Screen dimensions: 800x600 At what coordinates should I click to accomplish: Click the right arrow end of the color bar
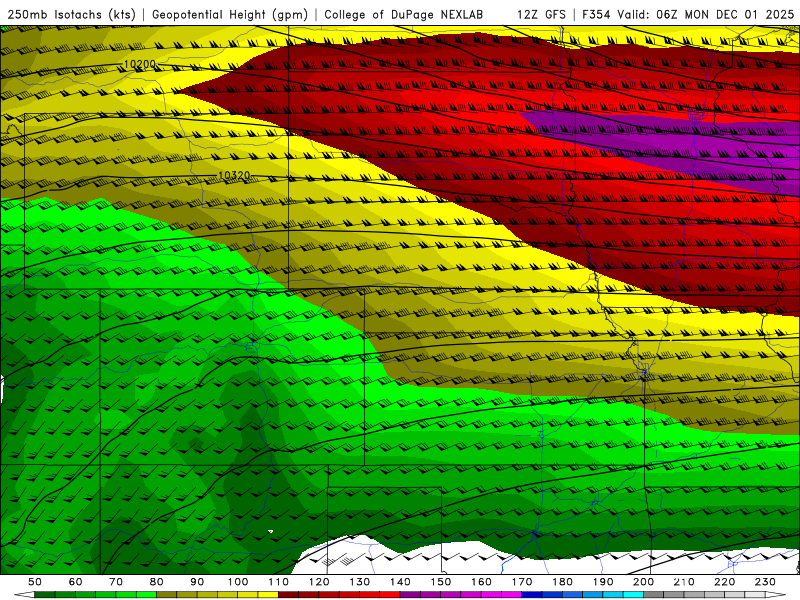tap(777, 595)
